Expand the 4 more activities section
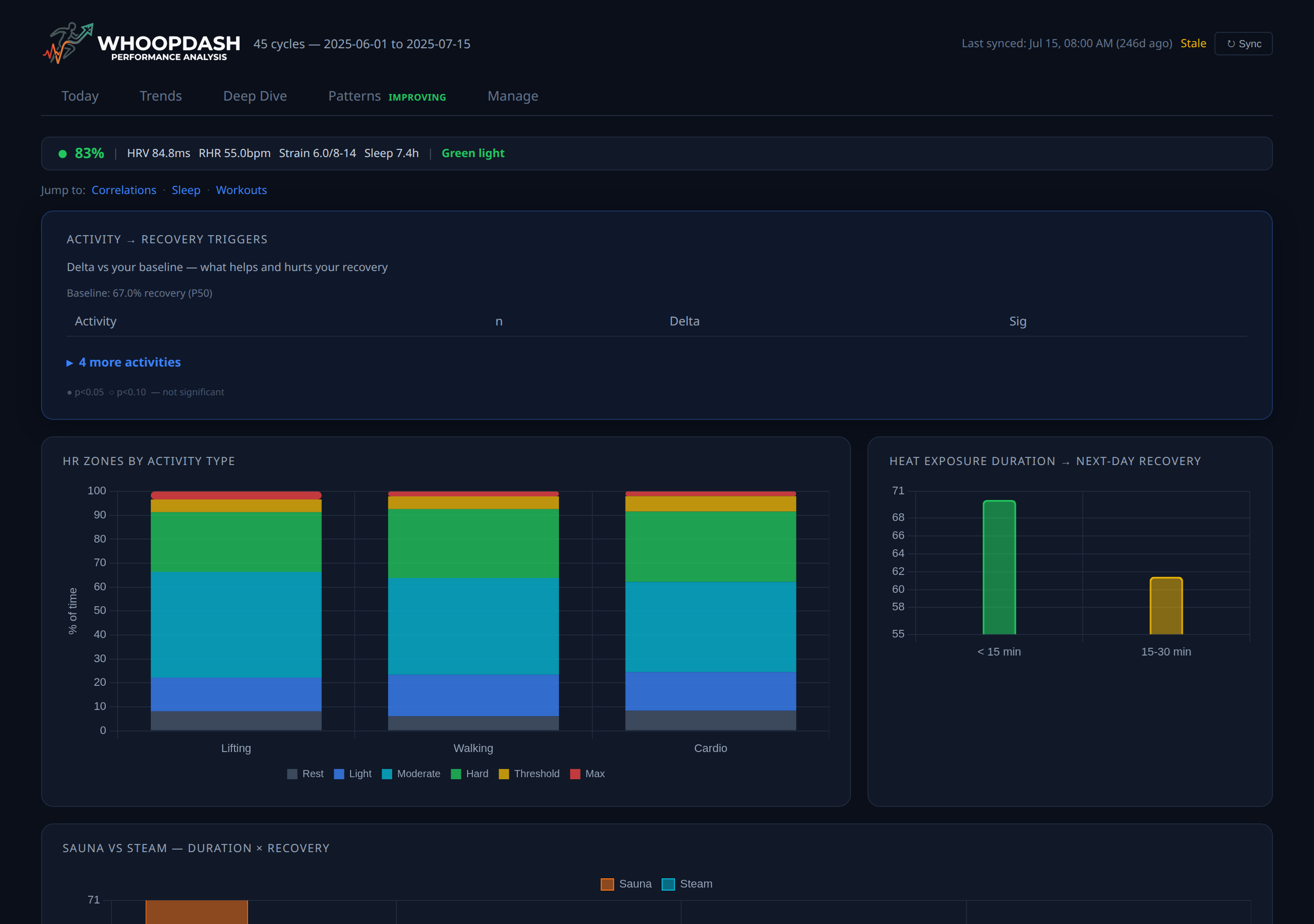The width and height of the screenshot is (1314, 924). pyautogui.click(x=124, y=362)
